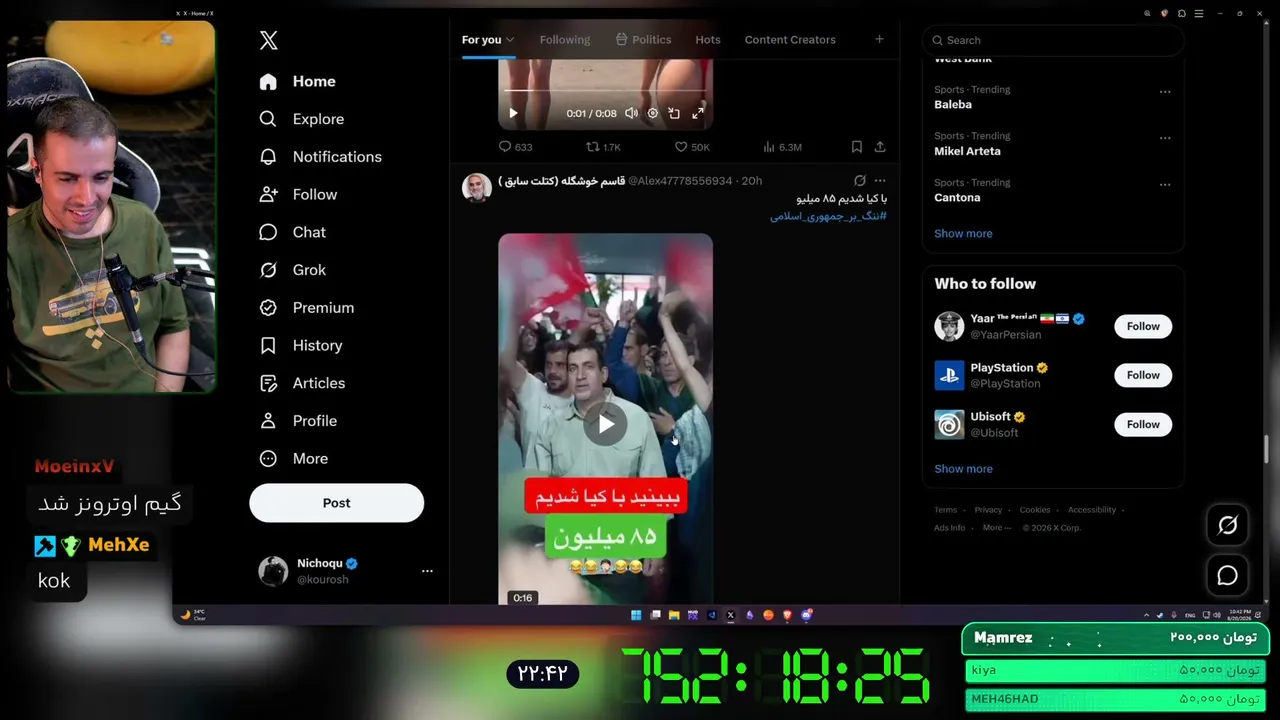Expand the More menu in the sidebar
The height and width of the screenshot is (720, 1280).
coord(293,459)
